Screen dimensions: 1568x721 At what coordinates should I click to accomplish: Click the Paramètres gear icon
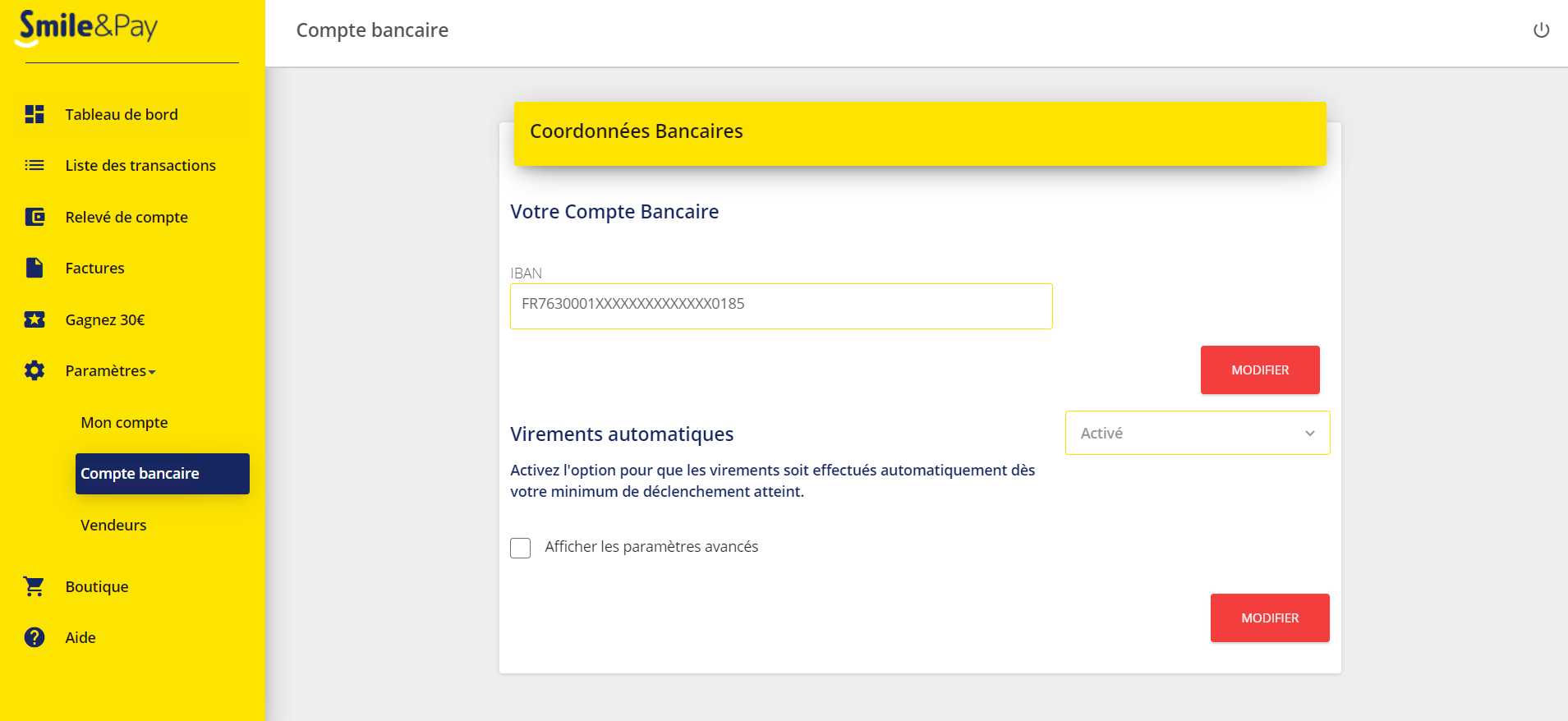[34, 370]
